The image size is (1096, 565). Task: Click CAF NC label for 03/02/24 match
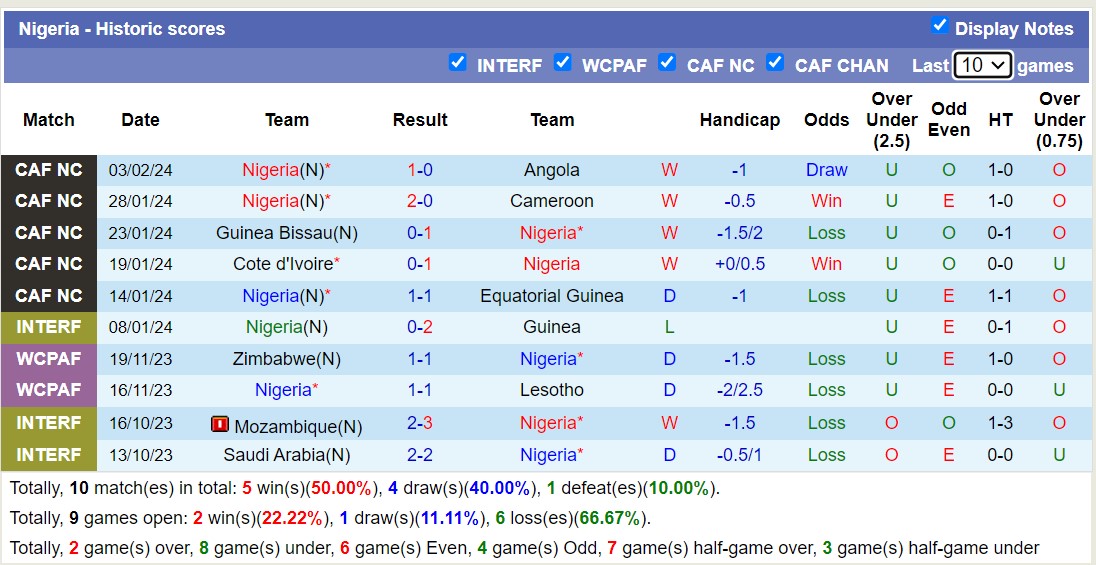pyautogui.click(x=49, y=170)
